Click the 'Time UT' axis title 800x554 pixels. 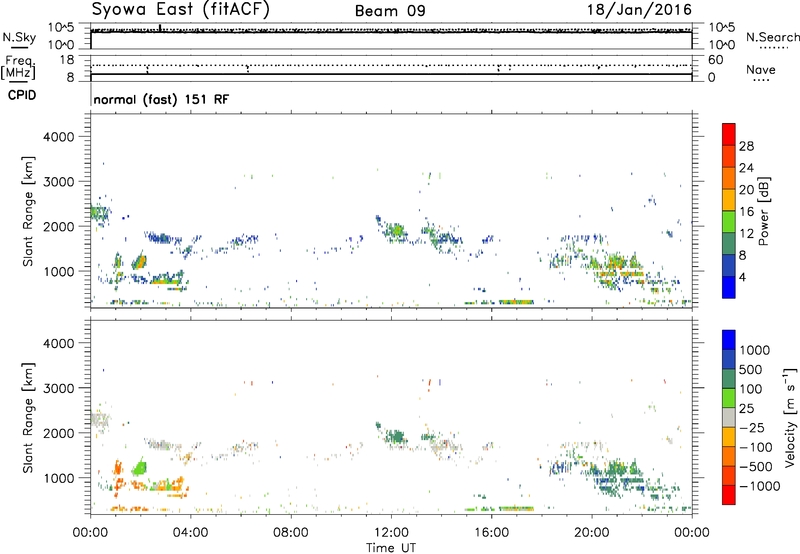point(391,548)
